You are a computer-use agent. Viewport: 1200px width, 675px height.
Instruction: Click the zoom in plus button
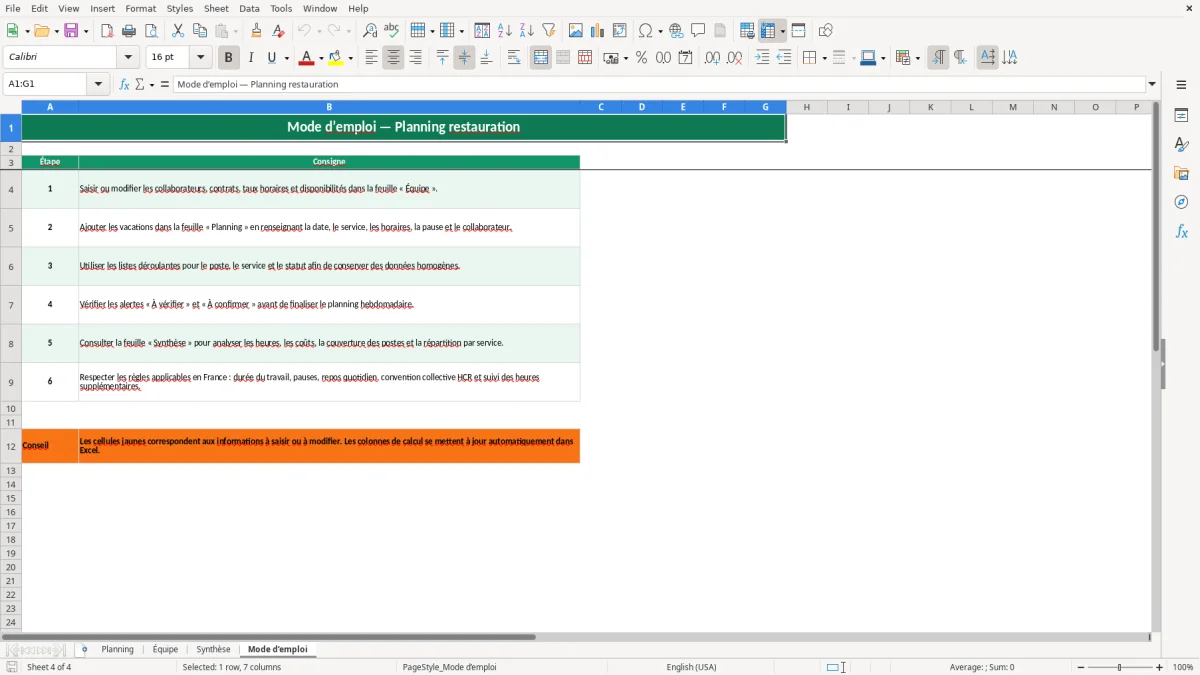click(x=1160, y=667)
